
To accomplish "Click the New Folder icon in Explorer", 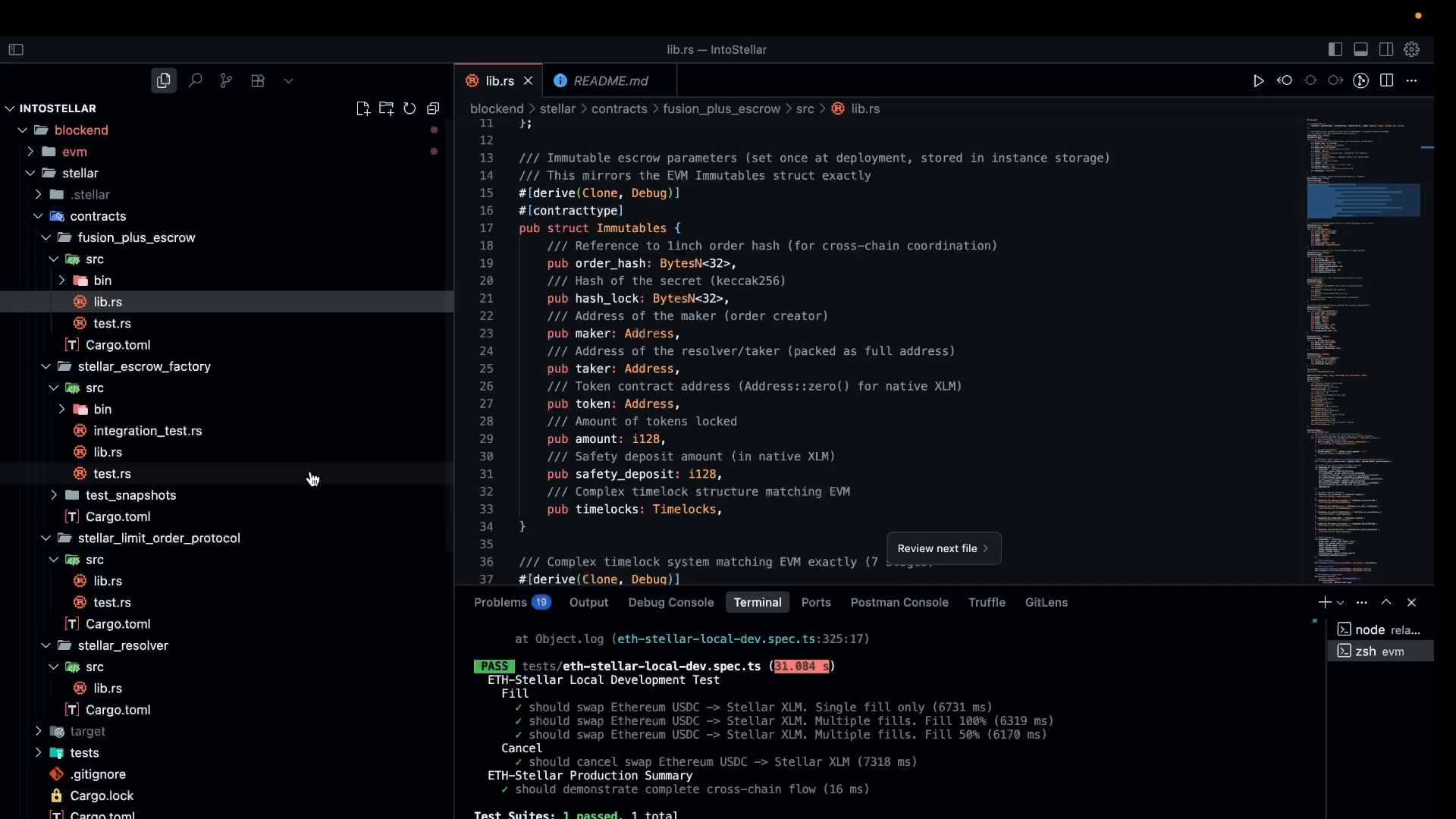I will point(387,108).
